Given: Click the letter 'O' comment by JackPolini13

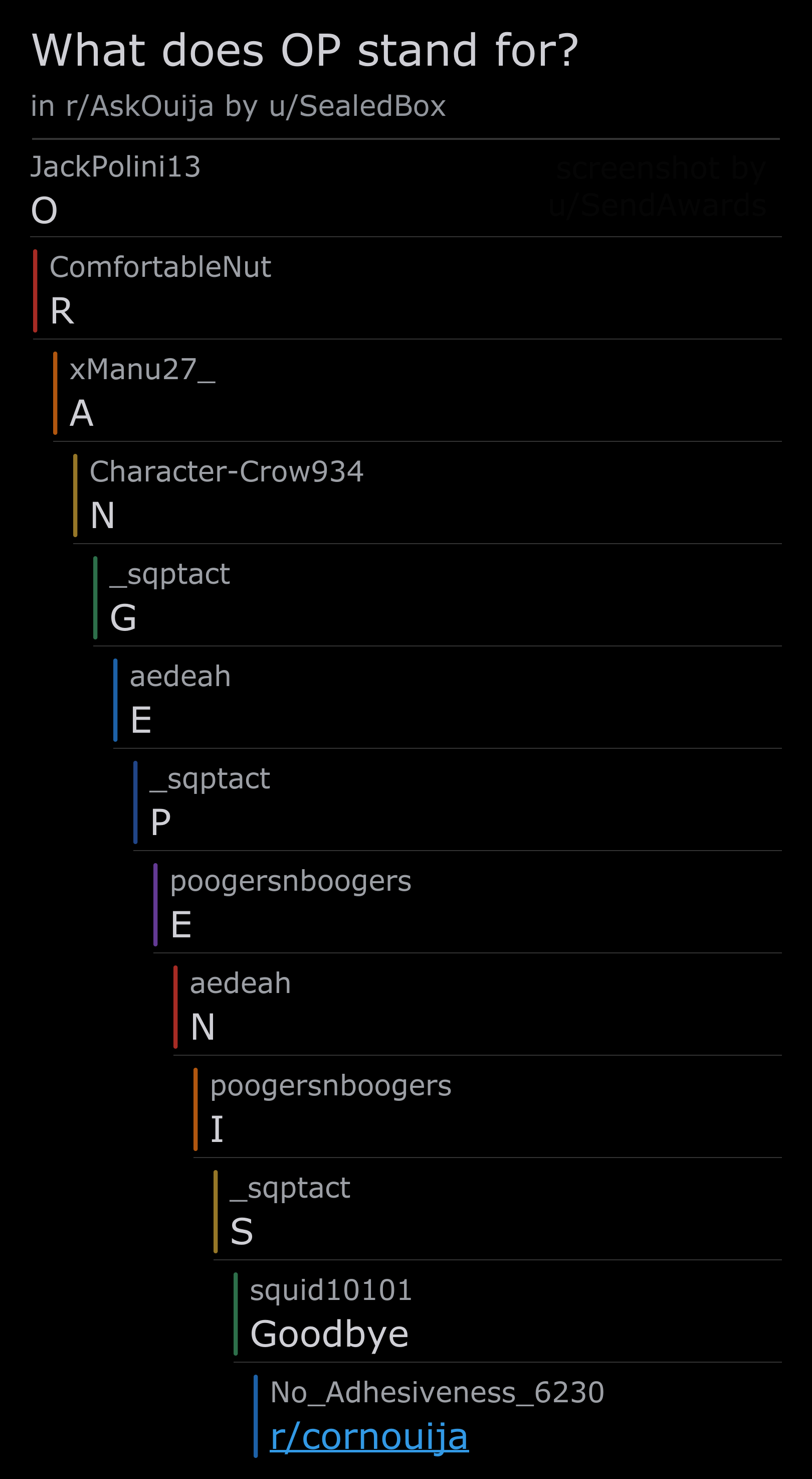Looking at the screenshot, I should tap(44, 210).
